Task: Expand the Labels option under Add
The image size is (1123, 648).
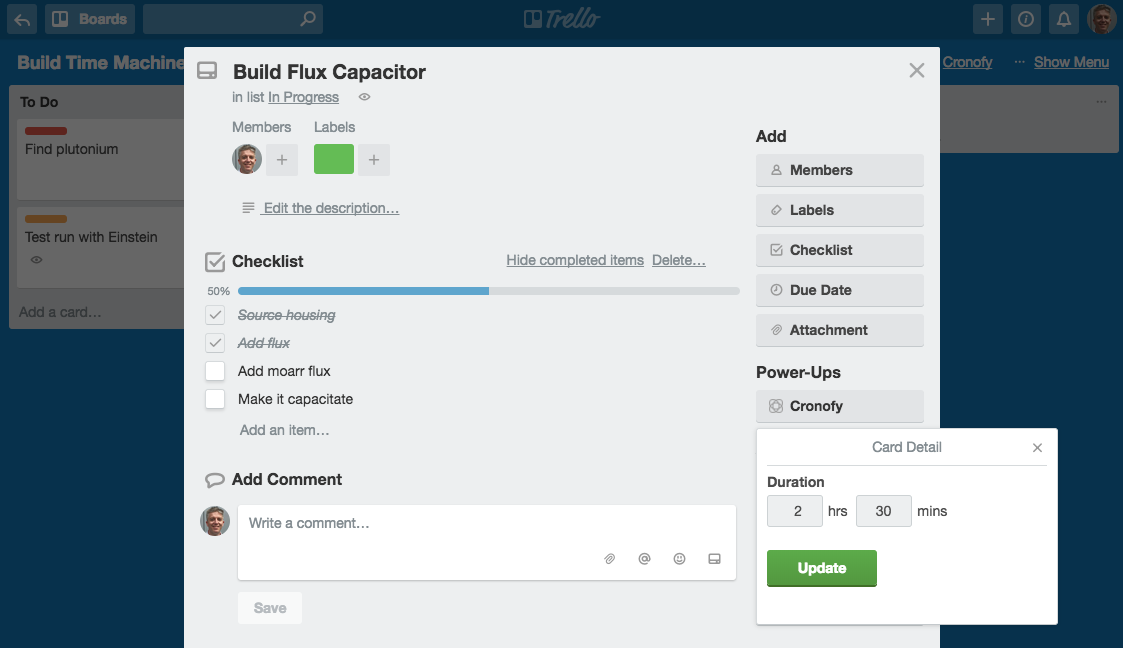Action: click(839, 210)
